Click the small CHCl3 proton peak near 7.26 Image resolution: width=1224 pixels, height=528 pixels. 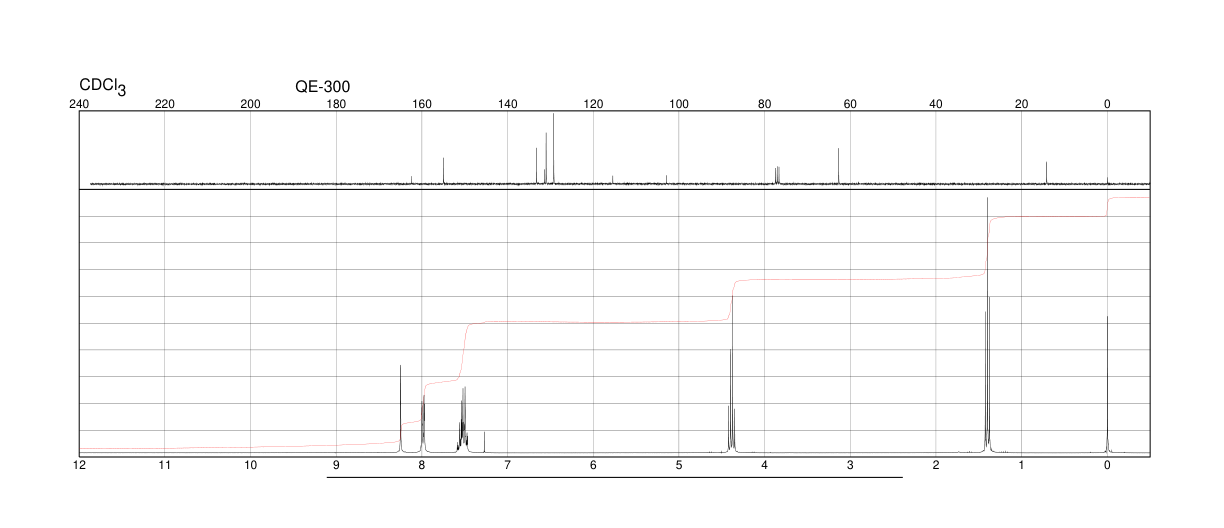485,443
